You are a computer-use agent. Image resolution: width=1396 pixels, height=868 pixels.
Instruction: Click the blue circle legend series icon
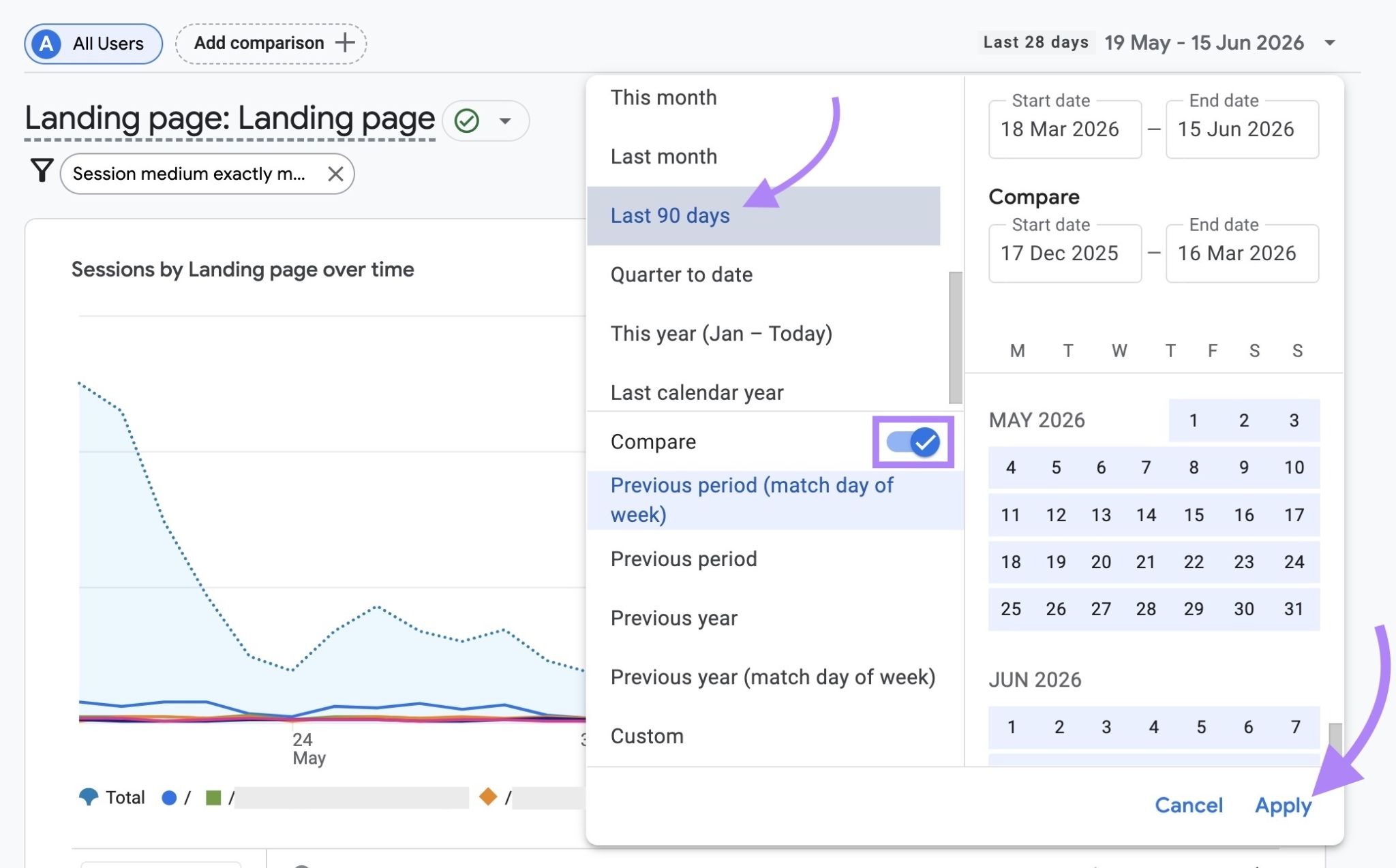pos(169,797)
